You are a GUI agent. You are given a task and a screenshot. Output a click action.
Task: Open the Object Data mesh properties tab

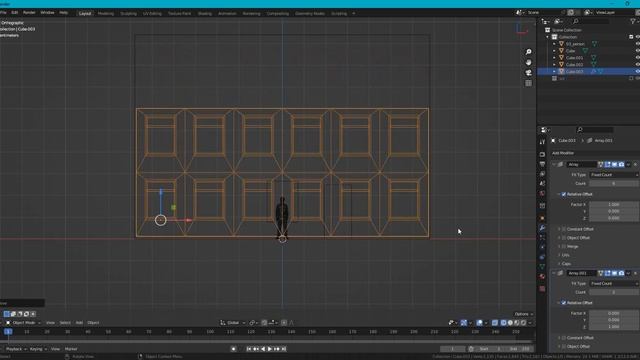(542, 267)
